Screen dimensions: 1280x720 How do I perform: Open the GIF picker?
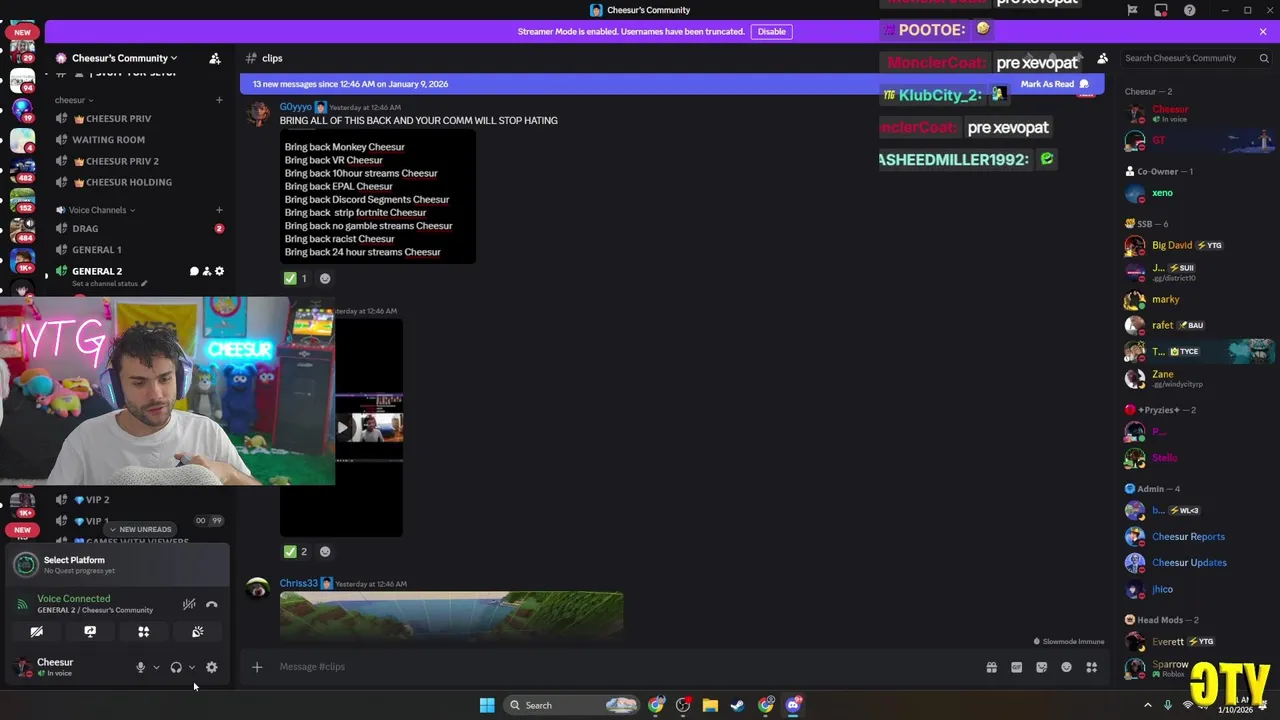[x=1016, y=667]
